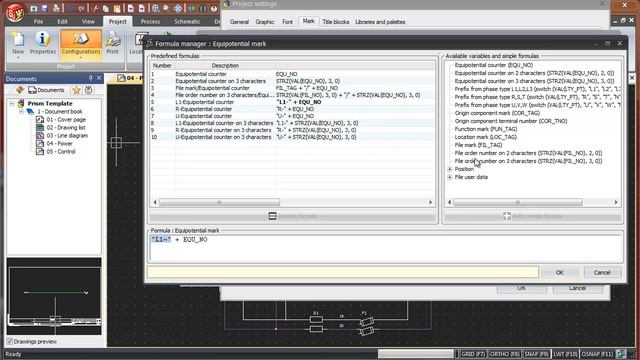This screenshot has width=640, height=360.
Task: Switch to Graphic tab in Project settings
Action: tap(264, 22)
